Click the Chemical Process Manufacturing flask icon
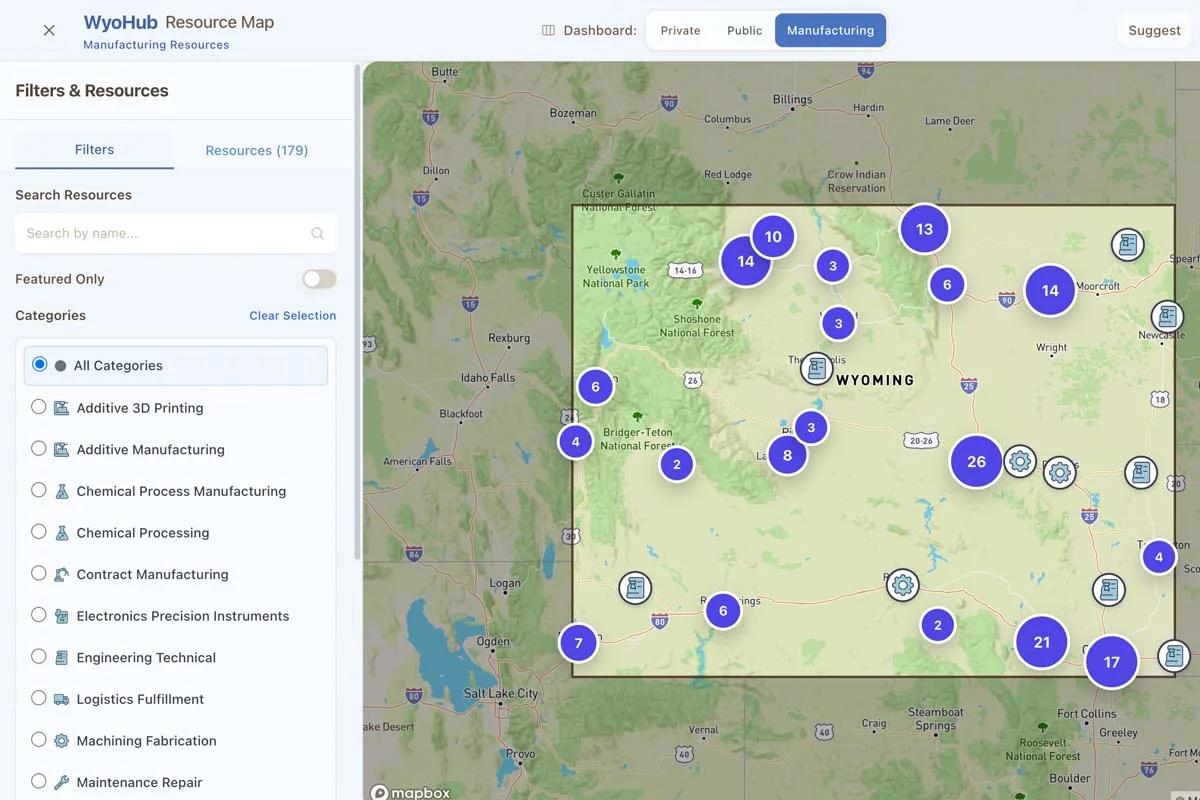 (60, 491)
